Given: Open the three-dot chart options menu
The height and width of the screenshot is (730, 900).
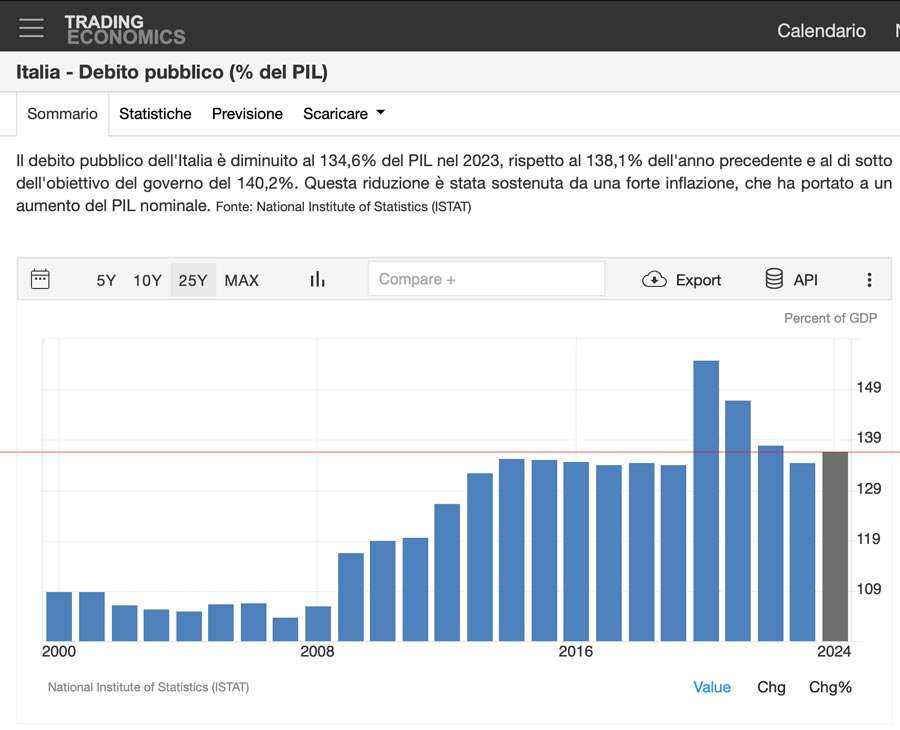Looking at the screenshot, I should 869,280.
